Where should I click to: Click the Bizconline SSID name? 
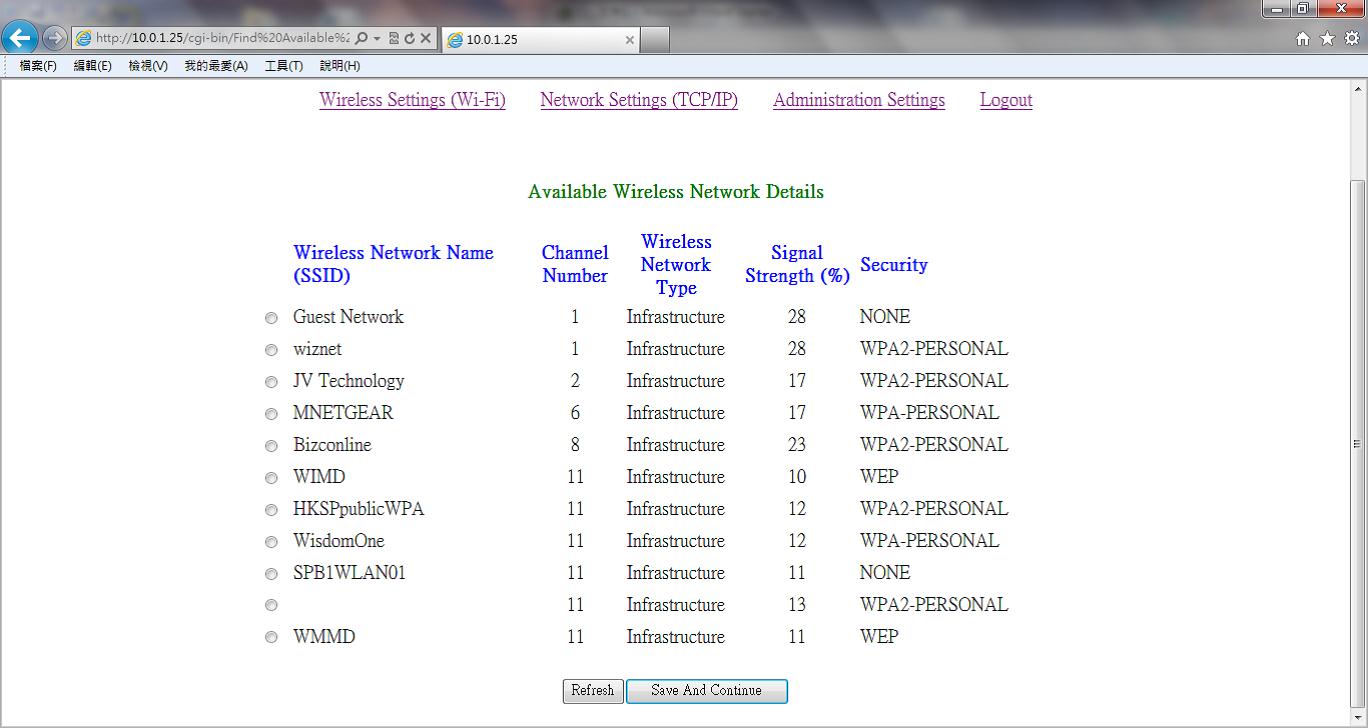(332, 445)
